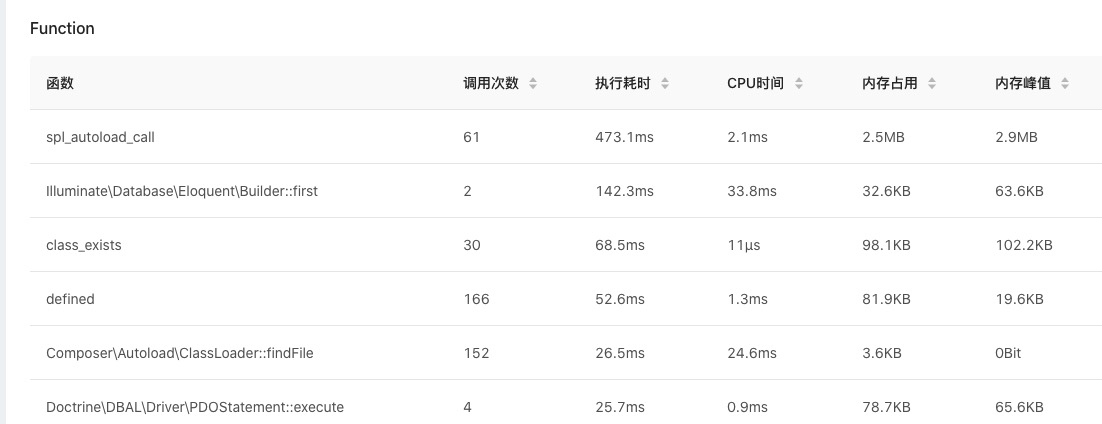Click the 执行耗时 header text
Screen dimensions: 1102x424
(x=623, y=84)
